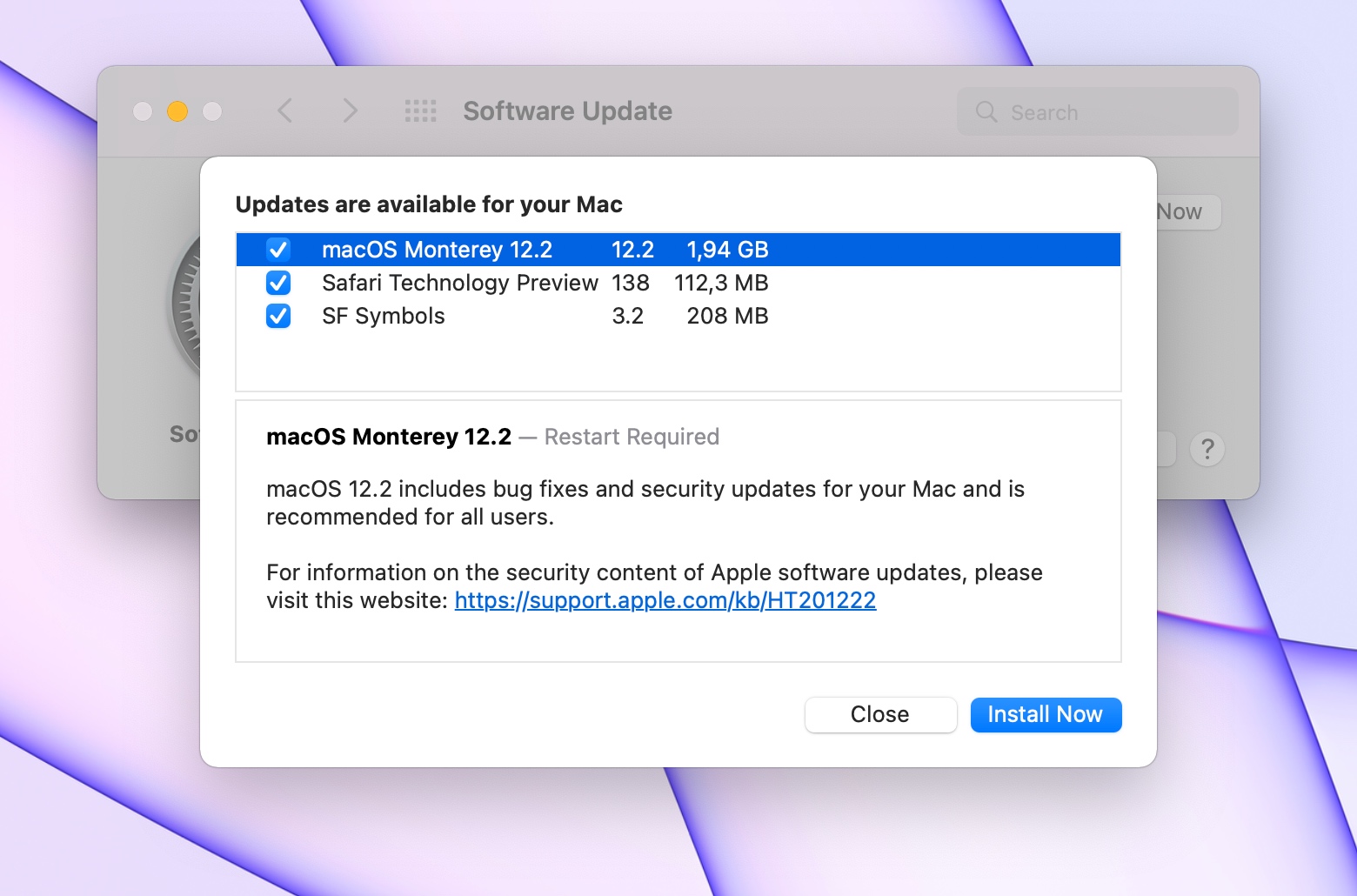Uncheck the macOS Monterey 12.2 checkbox
Viewport: 1357px width, 896px height.
278,250
